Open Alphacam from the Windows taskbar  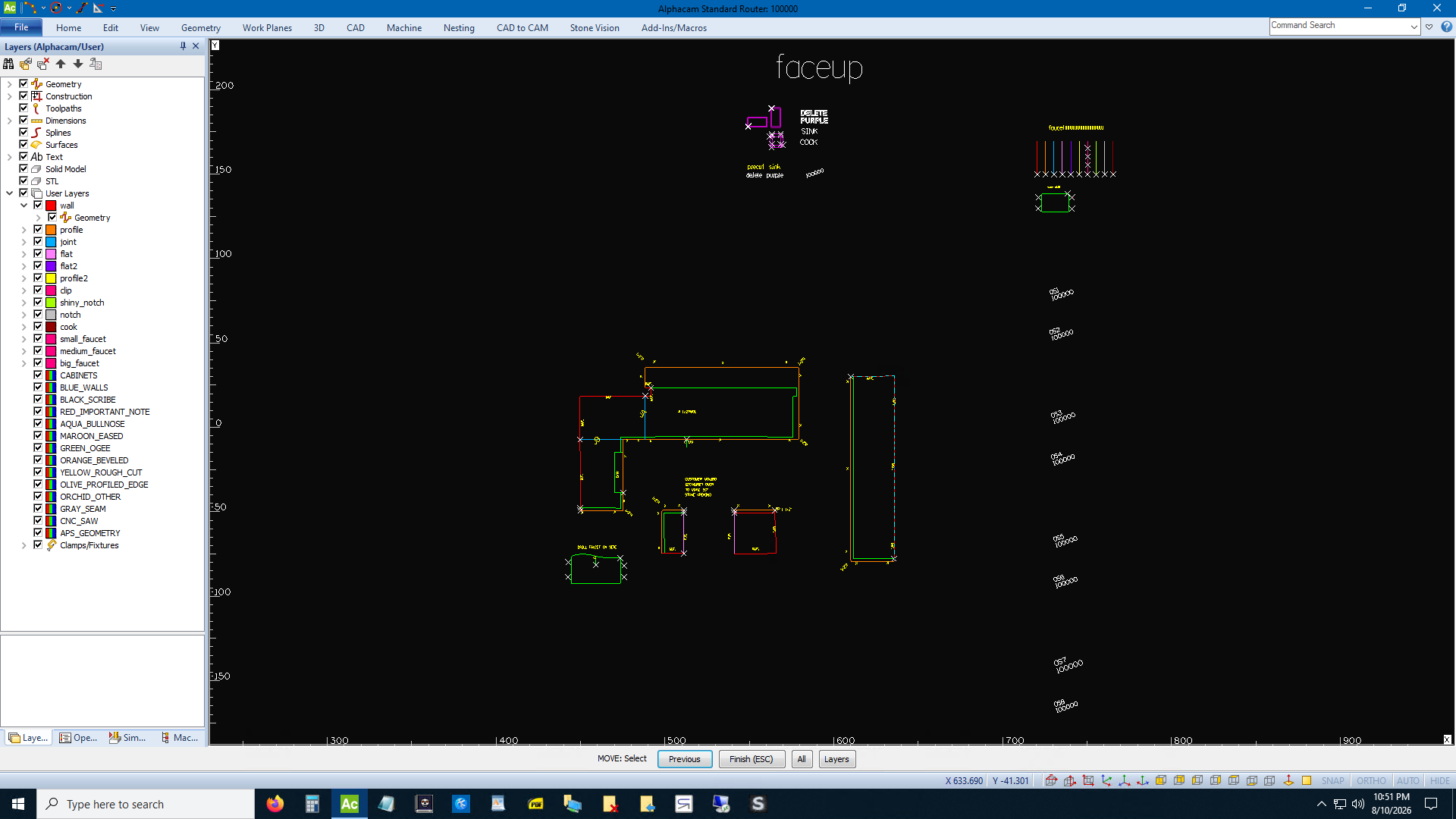click(x=349, y=804)
